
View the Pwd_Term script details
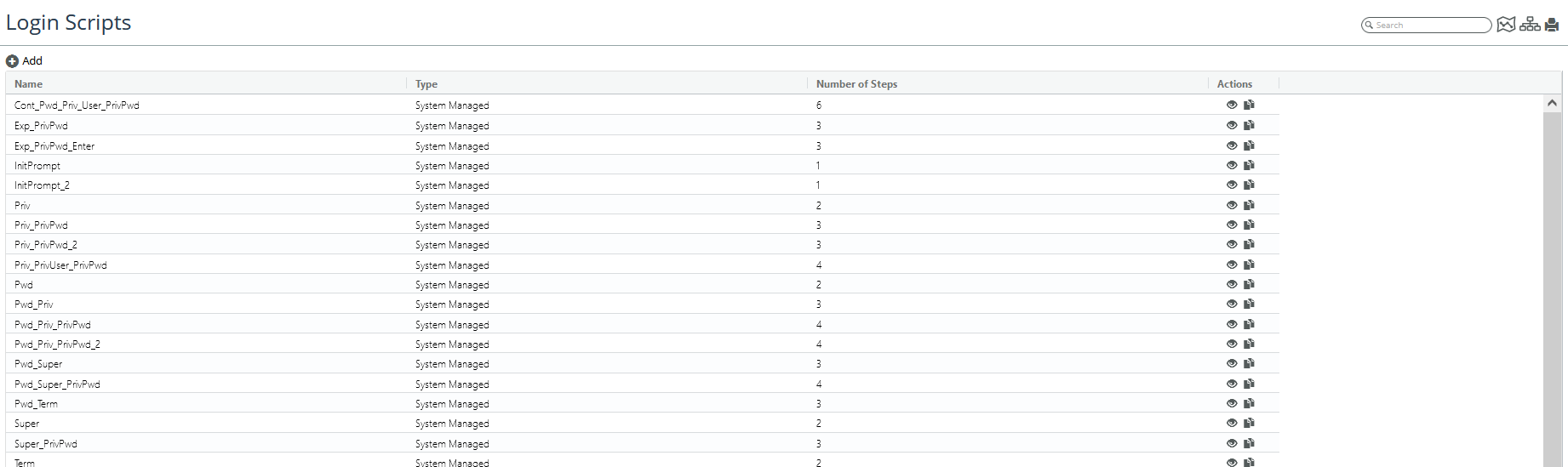point(1232,404)
